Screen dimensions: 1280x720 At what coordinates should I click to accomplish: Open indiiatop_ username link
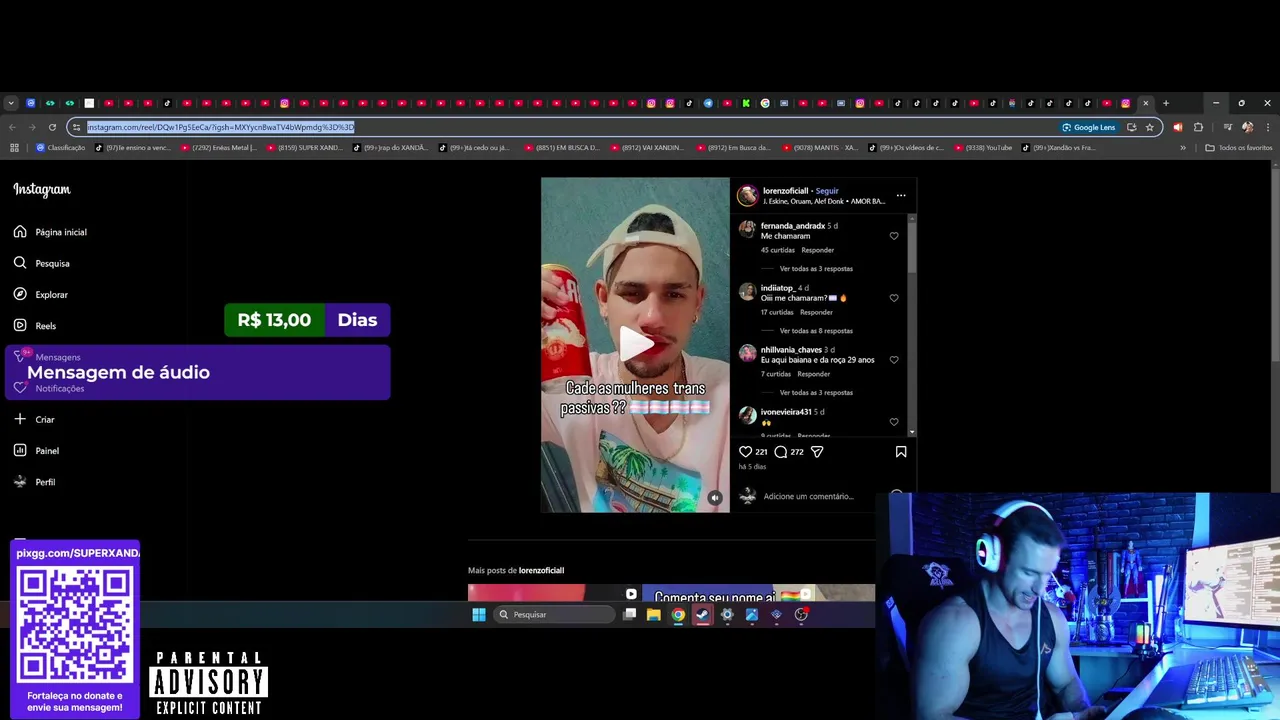777,288
